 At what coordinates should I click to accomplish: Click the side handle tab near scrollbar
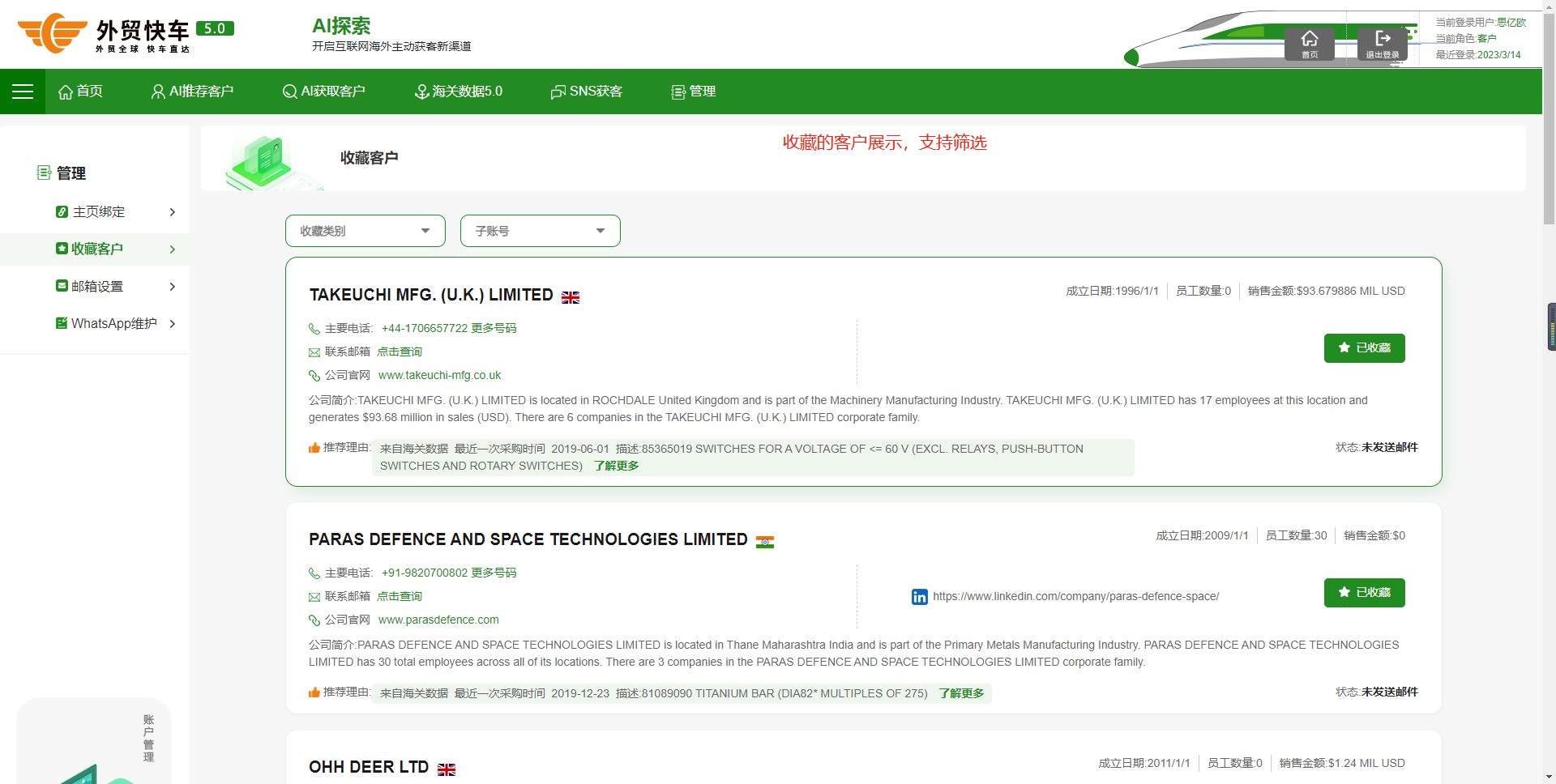pos(1551,326)
